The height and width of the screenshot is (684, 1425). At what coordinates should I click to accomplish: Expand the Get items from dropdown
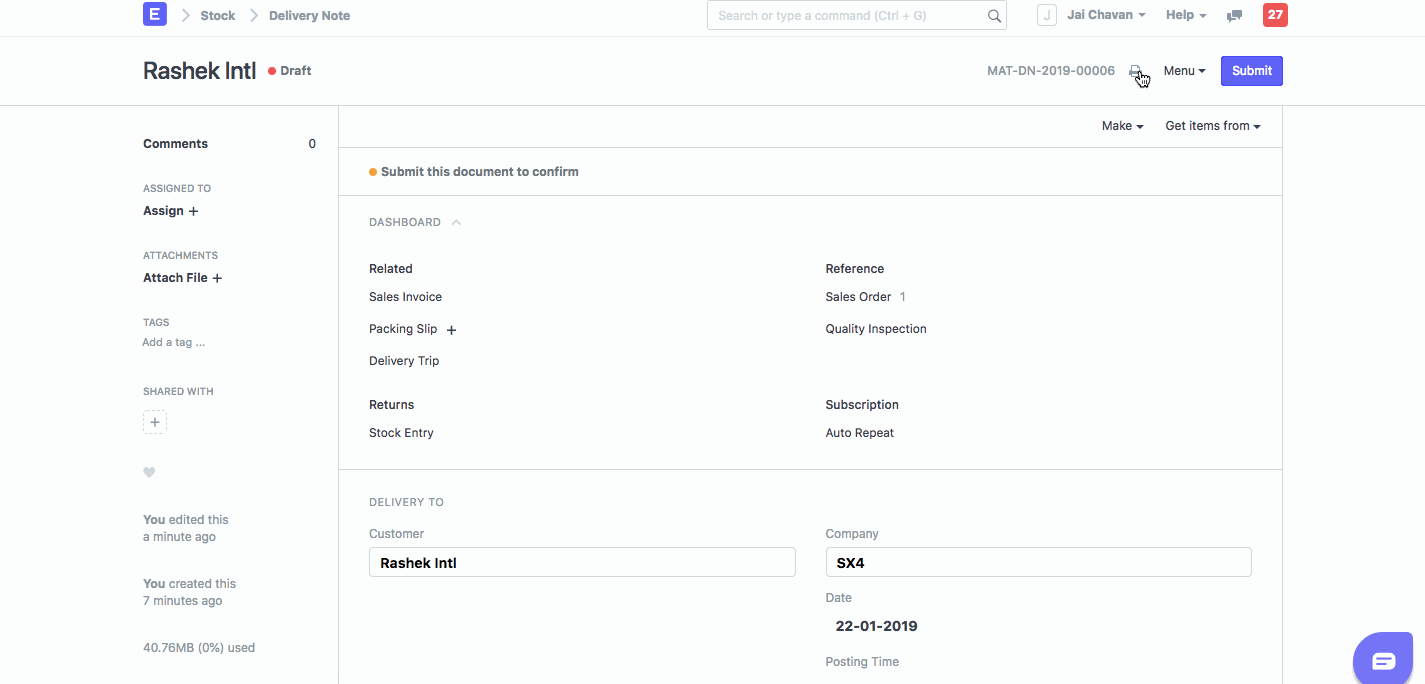[1212, 125]
